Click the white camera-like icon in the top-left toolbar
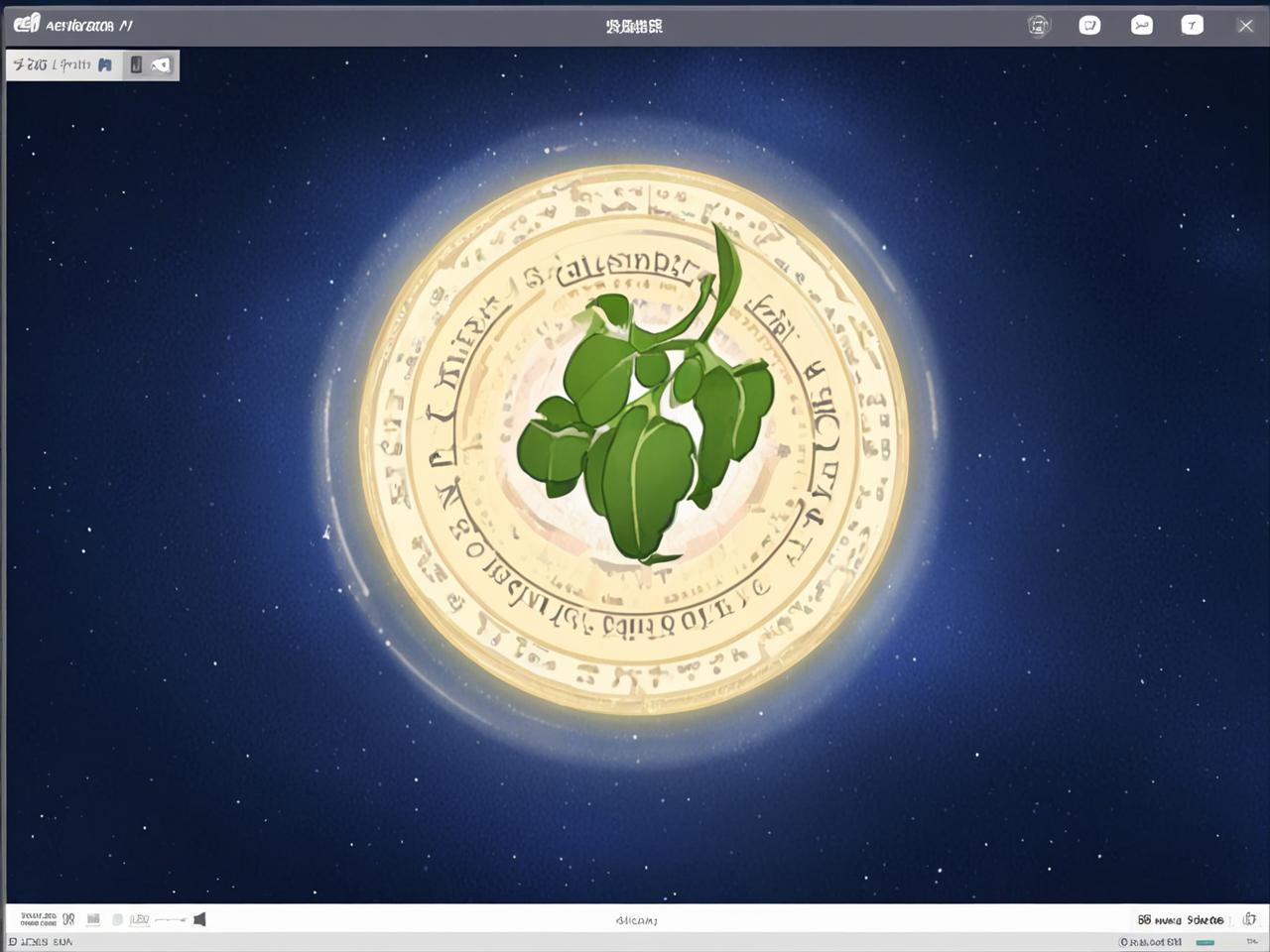This screenshot has width=1270, height=952. pyautogui.click(x=161, y=65)
